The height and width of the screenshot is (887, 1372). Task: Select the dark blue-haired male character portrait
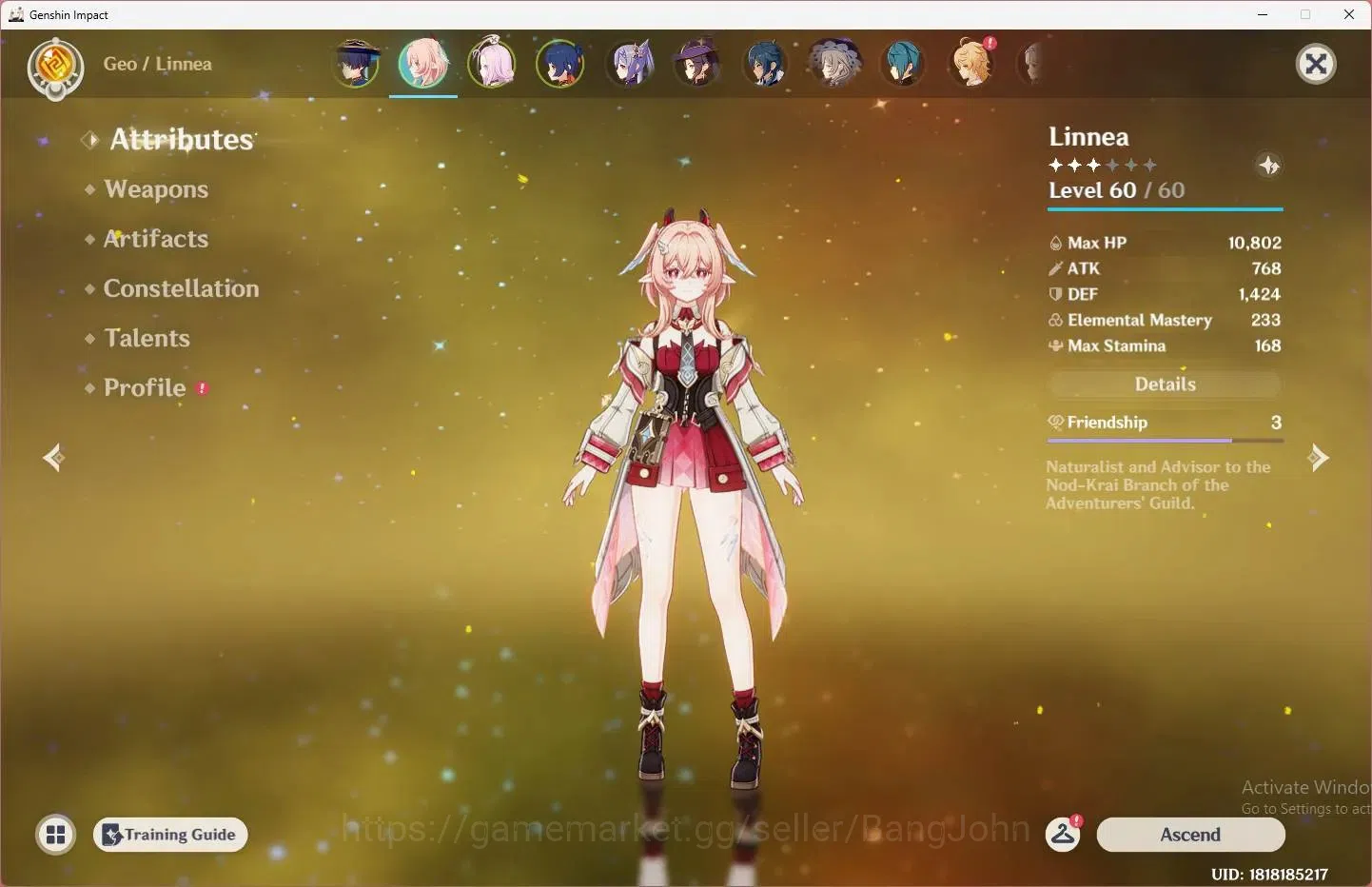click(766, 64)
